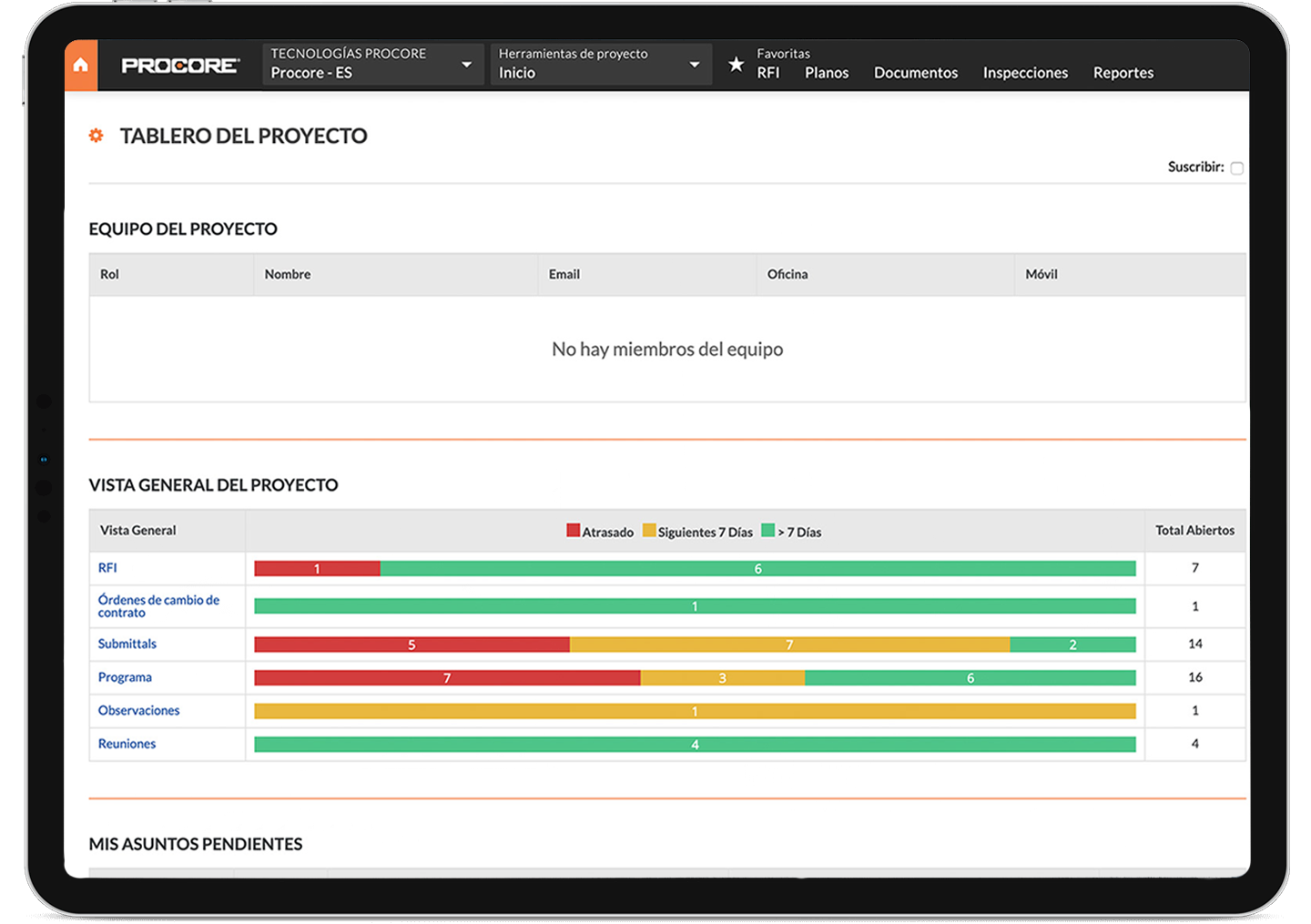
Task: Open the Procore - ES project dropdown
Action: [372, 64]
